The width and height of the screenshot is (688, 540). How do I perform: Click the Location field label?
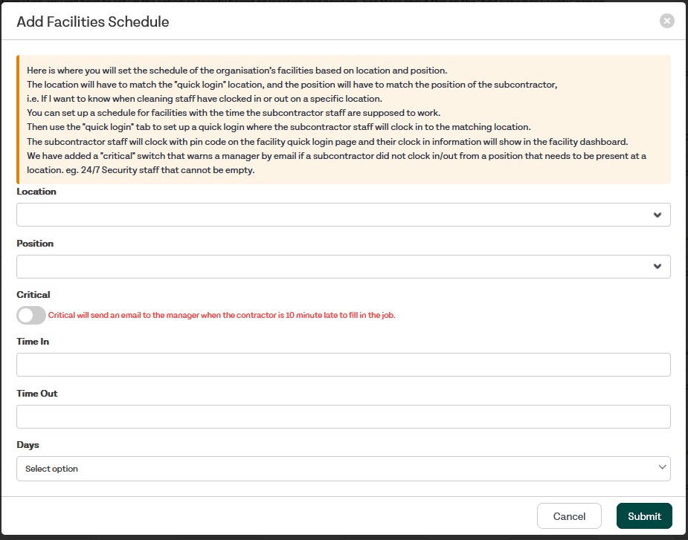37,191
